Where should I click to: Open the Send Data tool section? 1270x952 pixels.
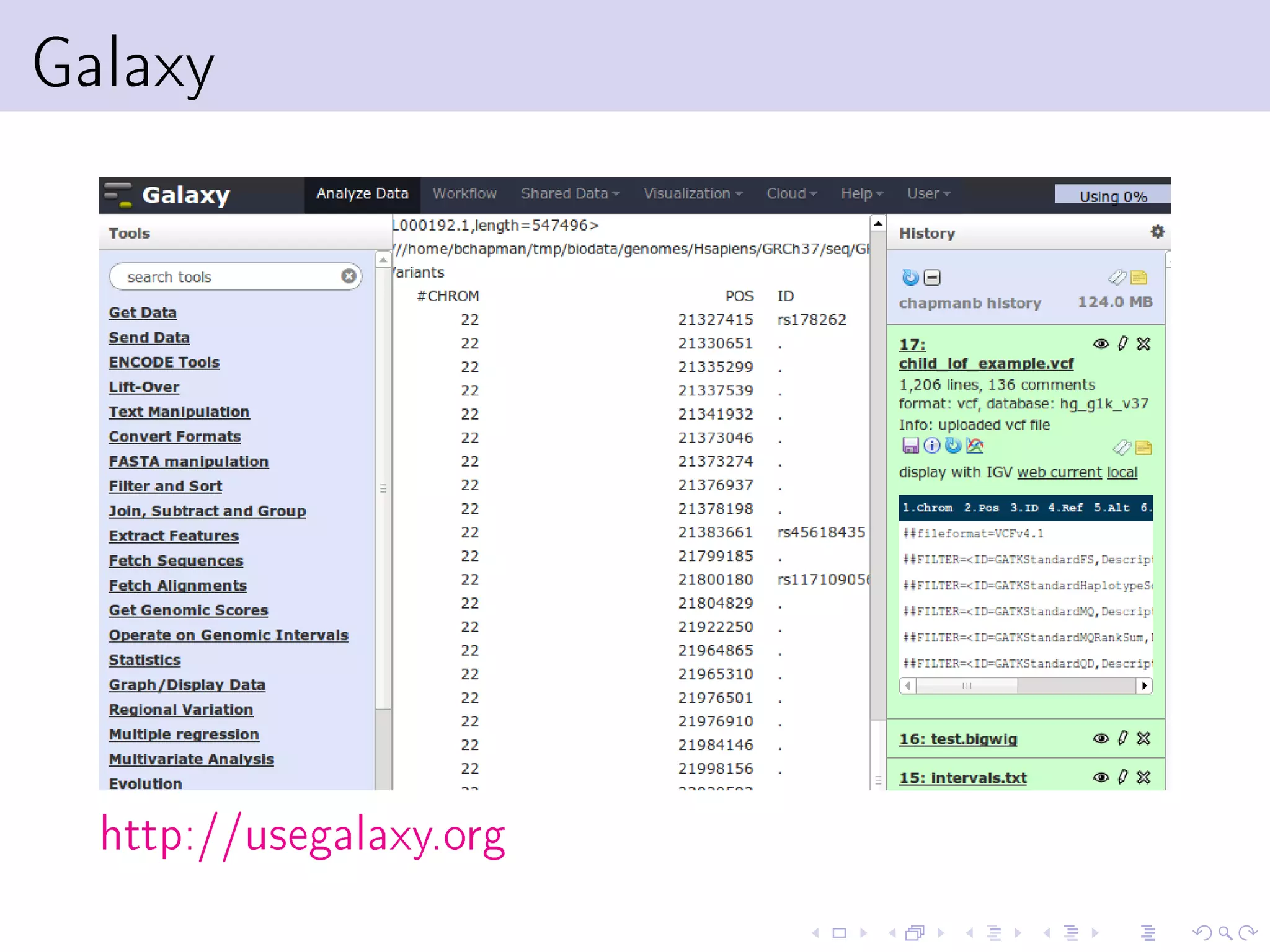click(x=149, y=337)
